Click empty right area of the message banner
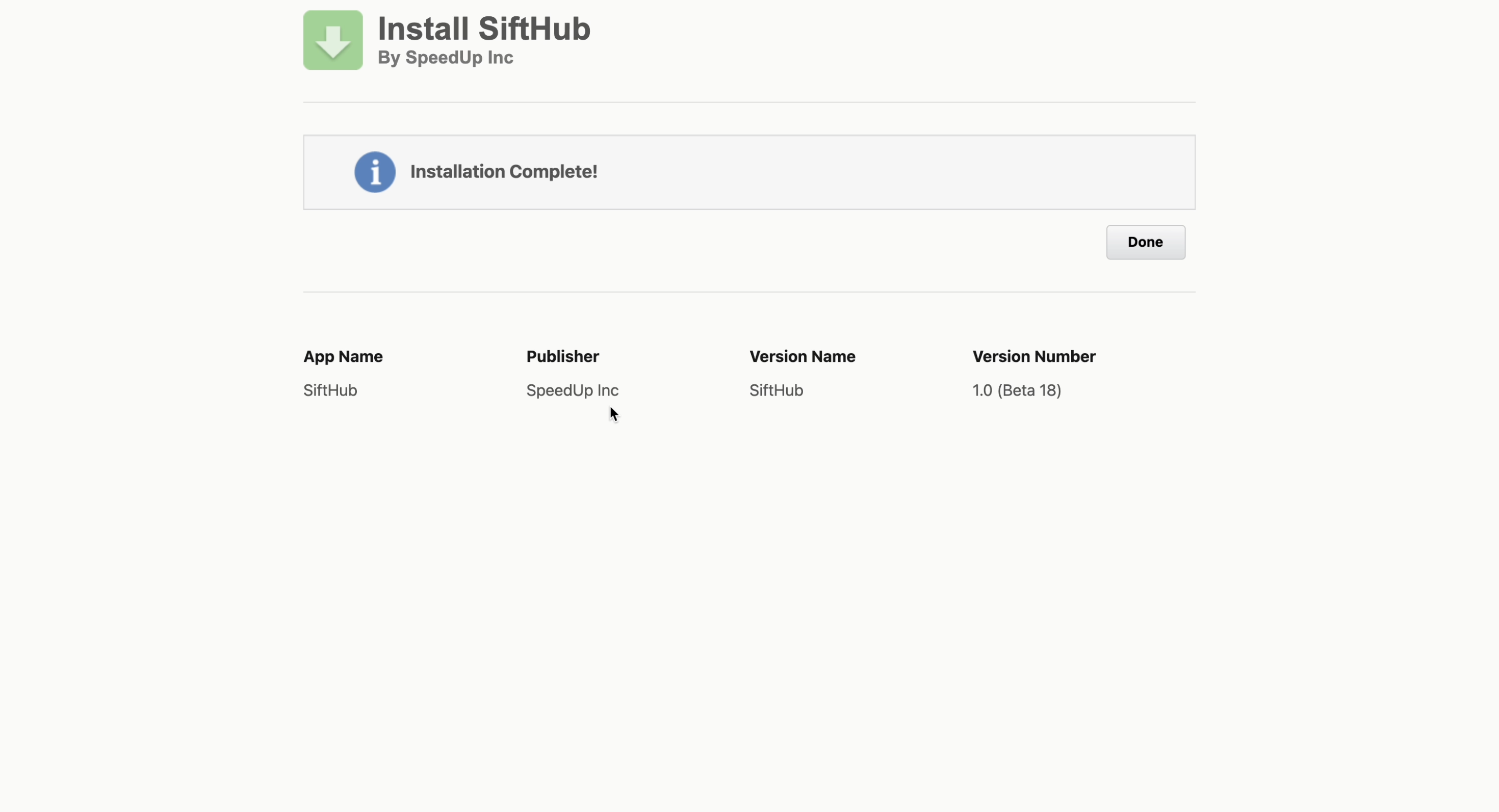Image resolution: width=1499 pixels, height=812 pixels. pyautogui.click(x=931, y=172)
